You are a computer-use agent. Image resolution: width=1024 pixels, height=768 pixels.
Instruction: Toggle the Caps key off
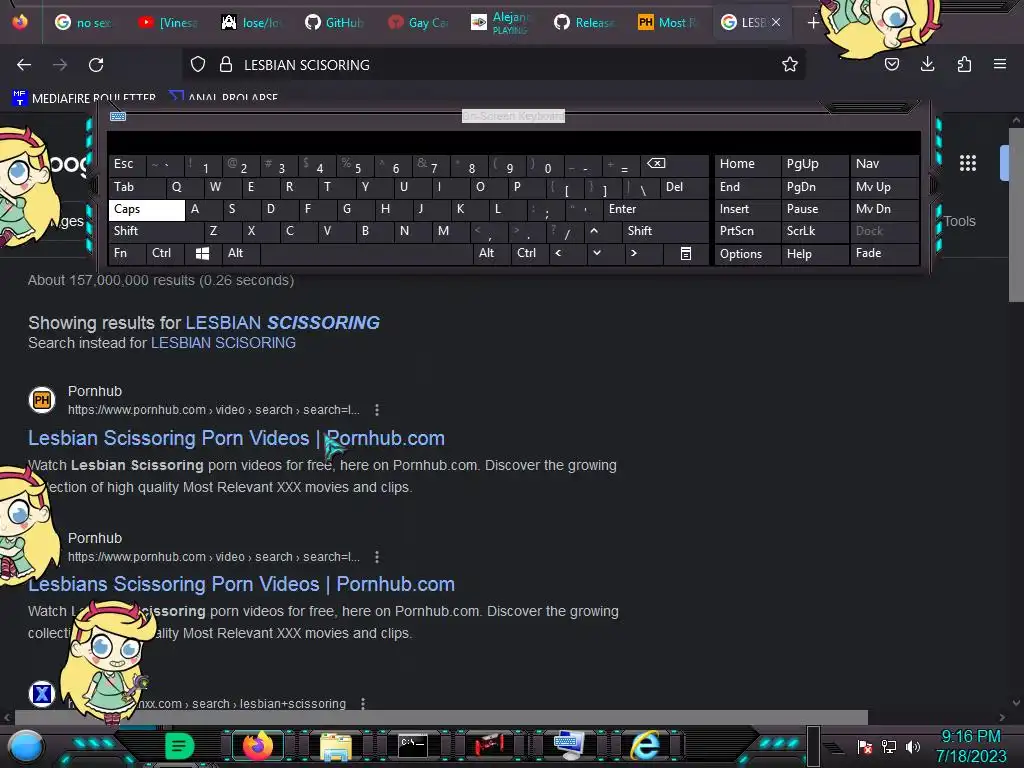coord(146,210)
